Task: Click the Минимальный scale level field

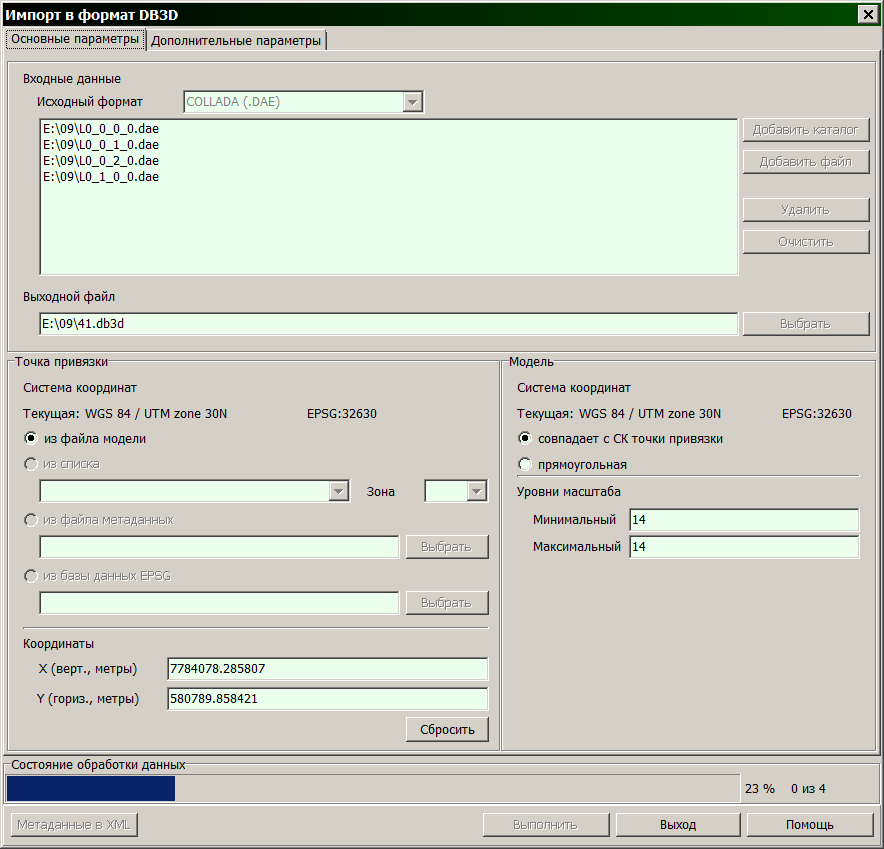Action: coord(743,520)
